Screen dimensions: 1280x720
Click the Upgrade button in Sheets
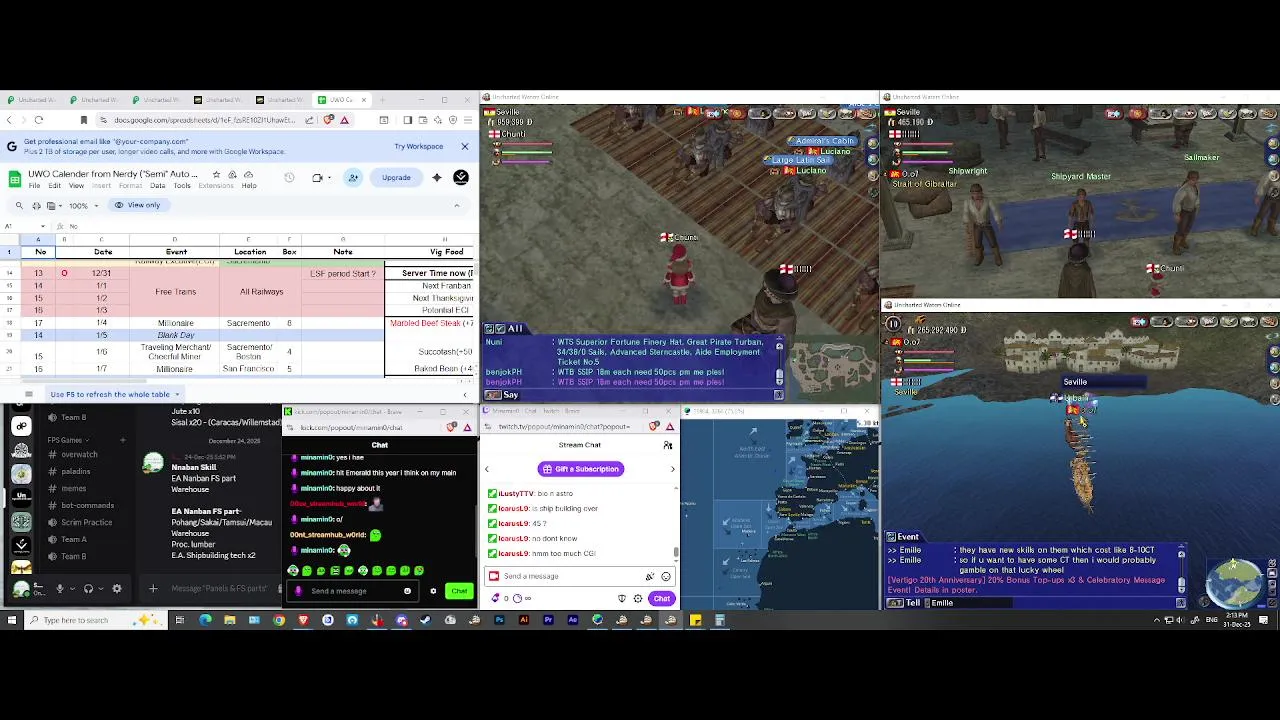point(396,178)
